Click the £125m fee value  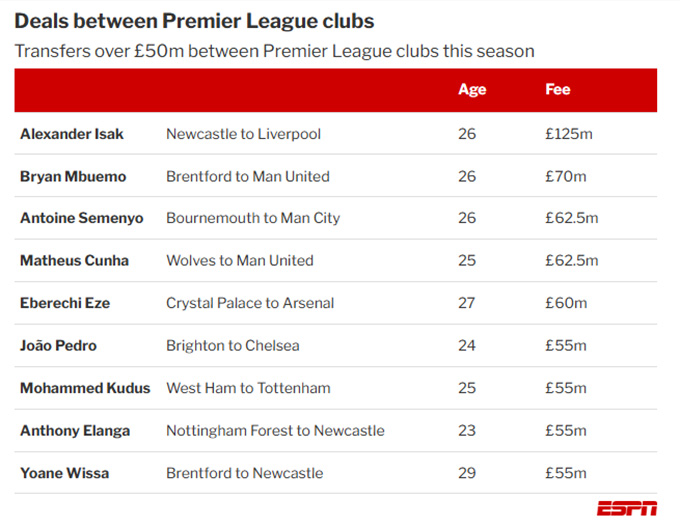click(x=566, y=134)
